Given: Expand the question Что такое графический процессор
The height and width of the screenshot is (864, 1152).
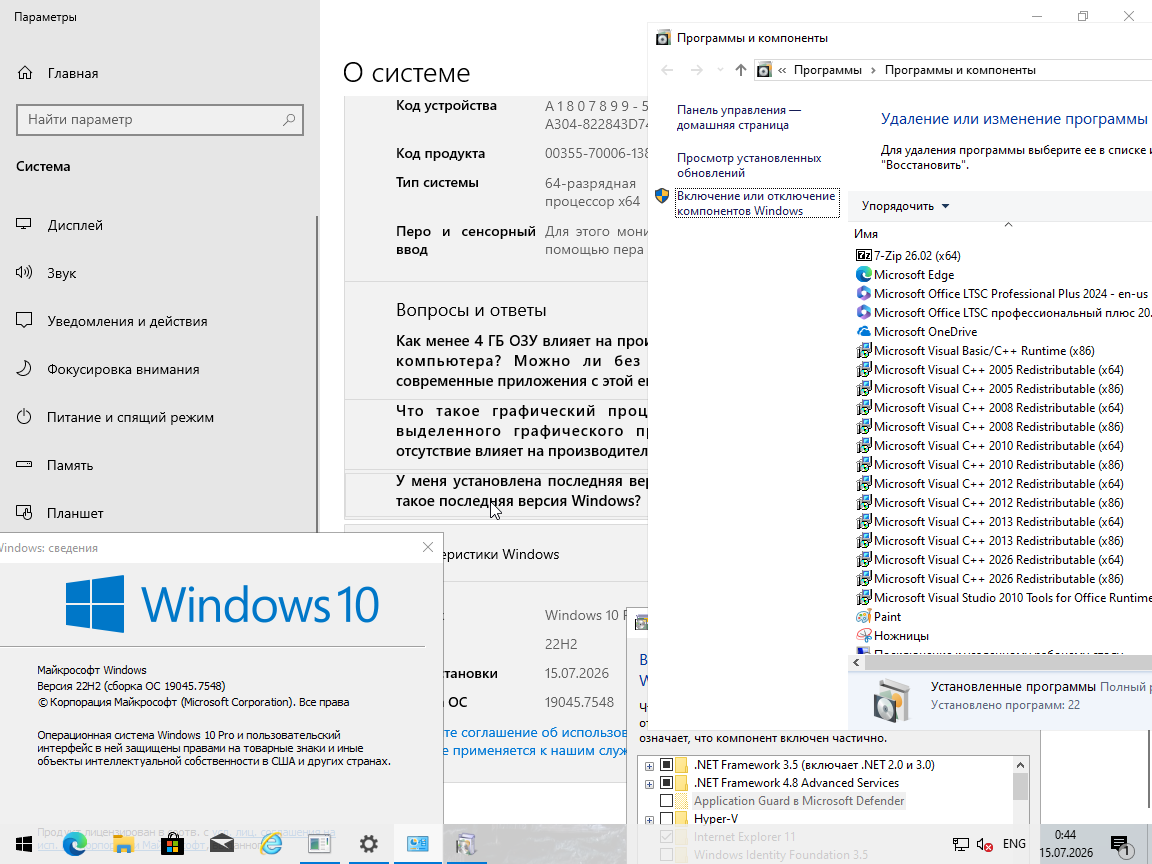Looking at the screenshot, I should (522, 431).
